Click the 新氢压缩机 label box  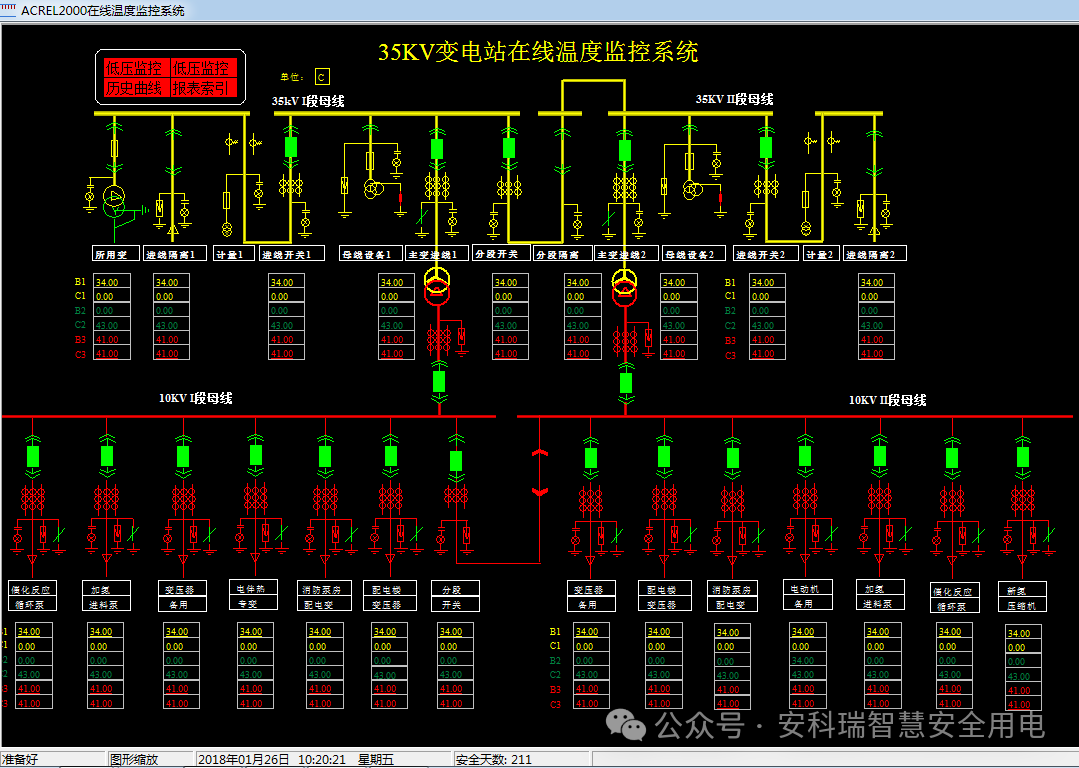pos(1023,597)
